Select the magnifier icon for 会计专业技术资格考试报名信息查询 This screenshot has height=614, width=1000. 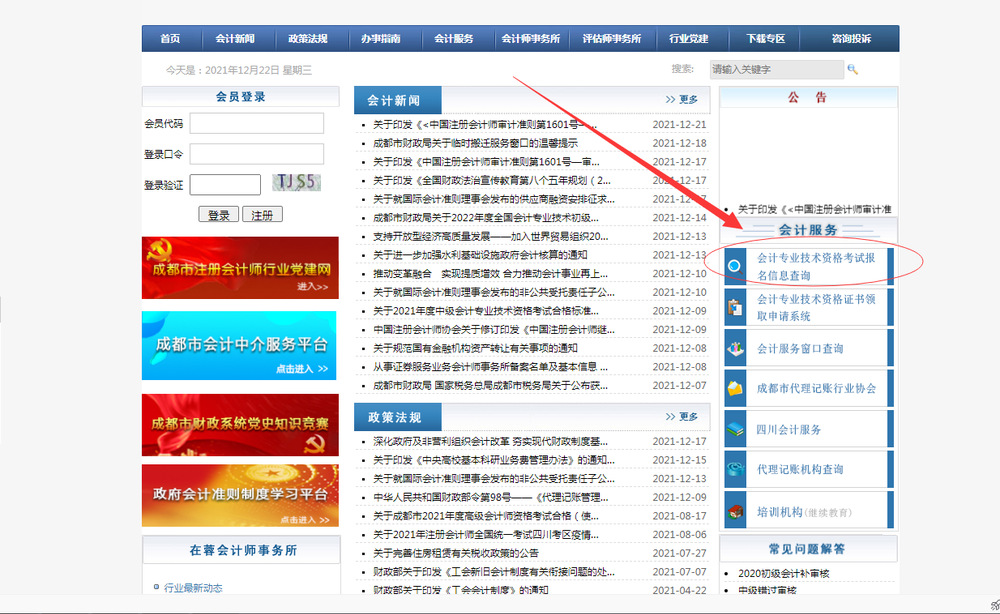coord(735,264)
